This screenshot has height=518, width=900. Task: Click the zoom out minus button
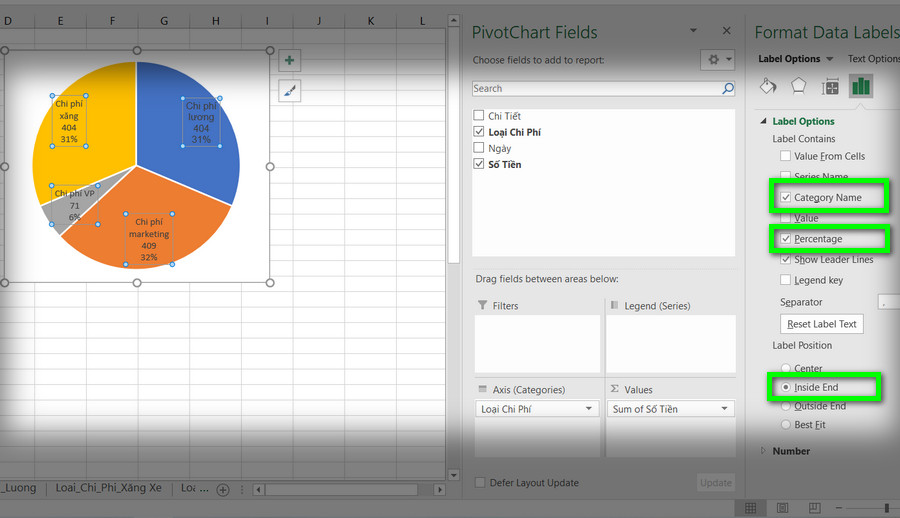click(839, 508)
